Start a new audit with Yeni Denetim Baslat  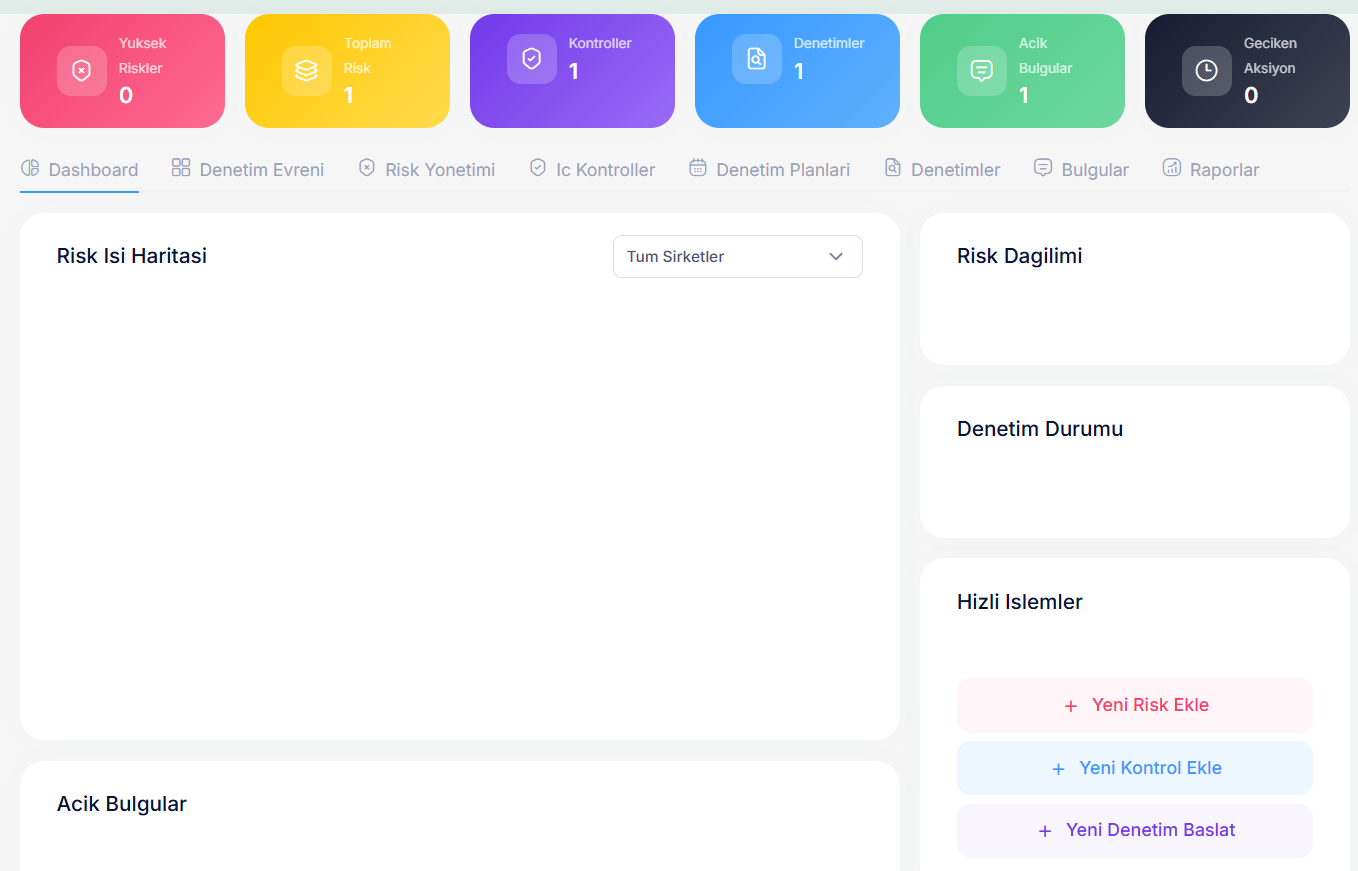1134,830
